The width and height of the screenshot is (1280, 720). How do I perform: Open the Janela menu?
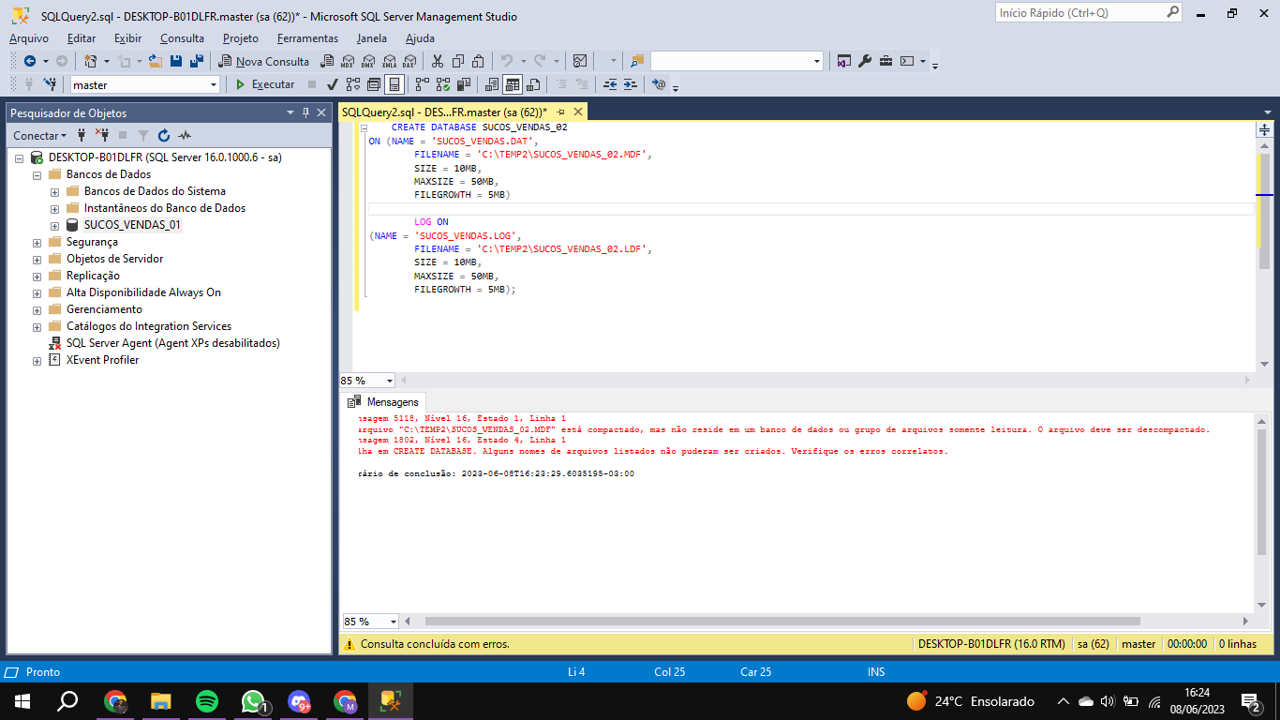[372, 38]
